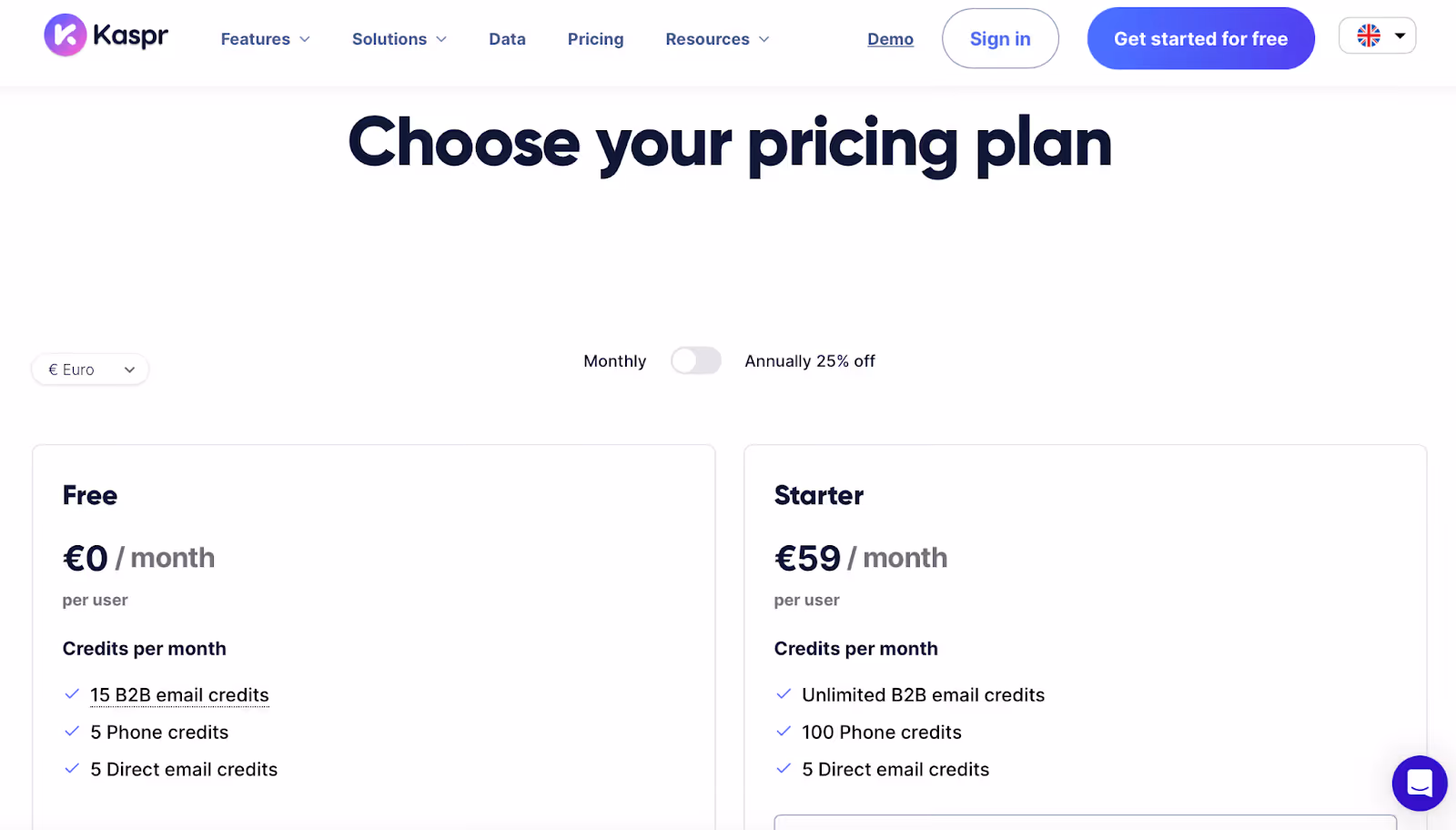Select "Annually 25% off" billing option

809,360
